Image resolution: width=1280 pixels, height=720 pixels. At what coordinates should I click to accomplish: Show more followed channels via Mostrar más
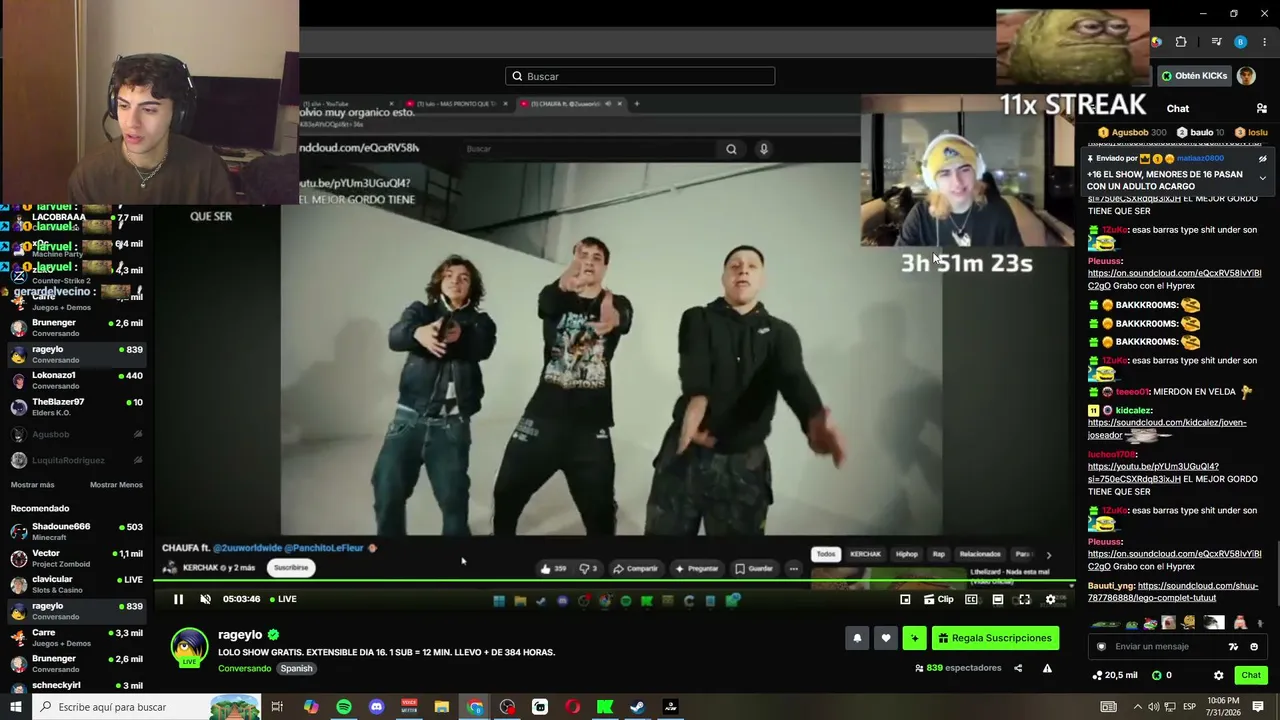(32, 485)
